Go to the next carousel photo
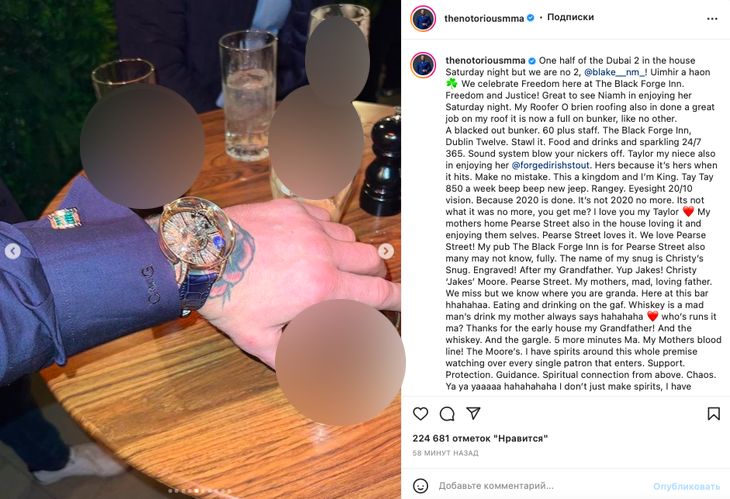 point(385,251)
